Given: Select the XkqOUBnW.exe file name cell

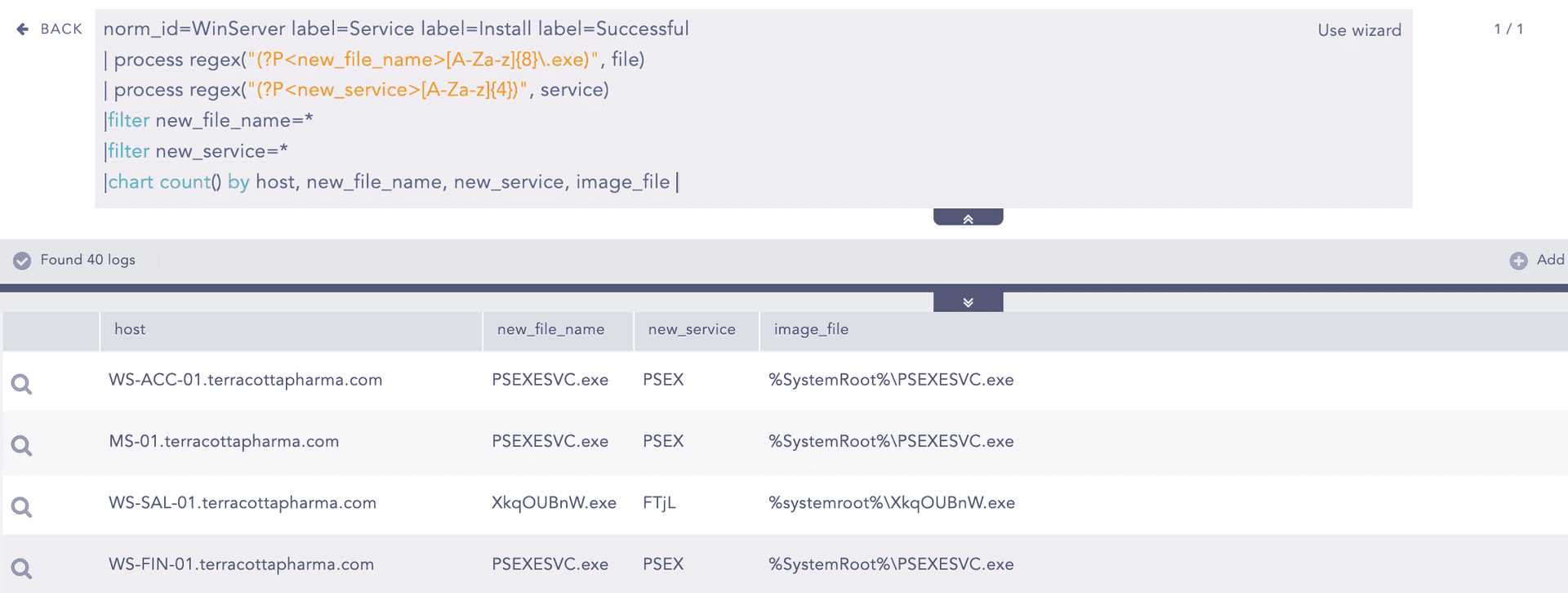Looking at the screenshot, I should coord(554,503).
